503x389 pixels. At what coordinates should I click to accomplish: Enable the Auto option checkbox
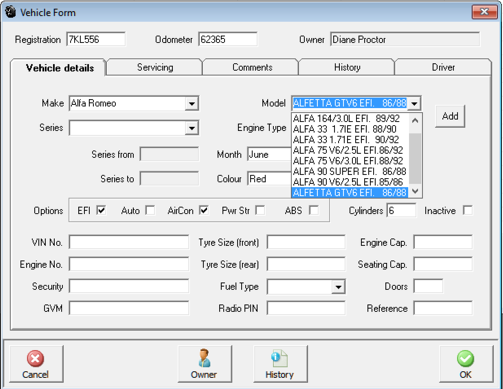tap(150, 210)
